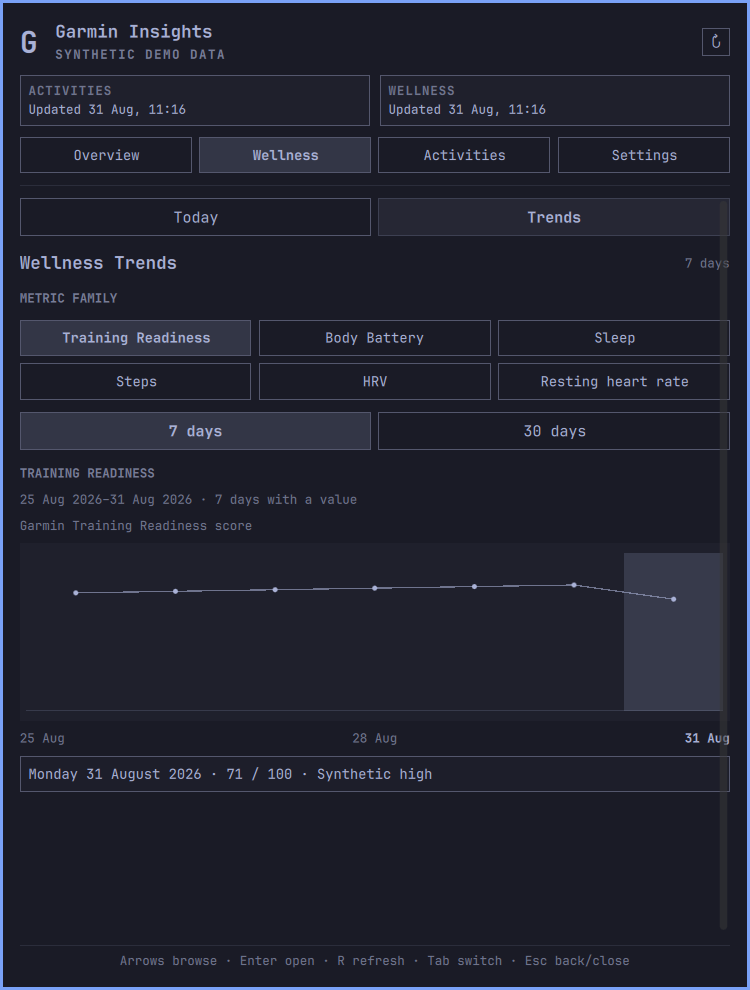Click the 'Wellness Trends' heading
Viewport: 750px width, 990px height.
click(x=98, y=263)
